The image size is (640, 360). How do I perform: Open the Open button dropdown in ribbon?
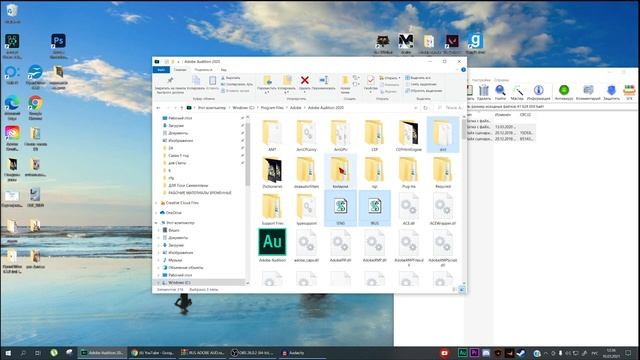399,78
